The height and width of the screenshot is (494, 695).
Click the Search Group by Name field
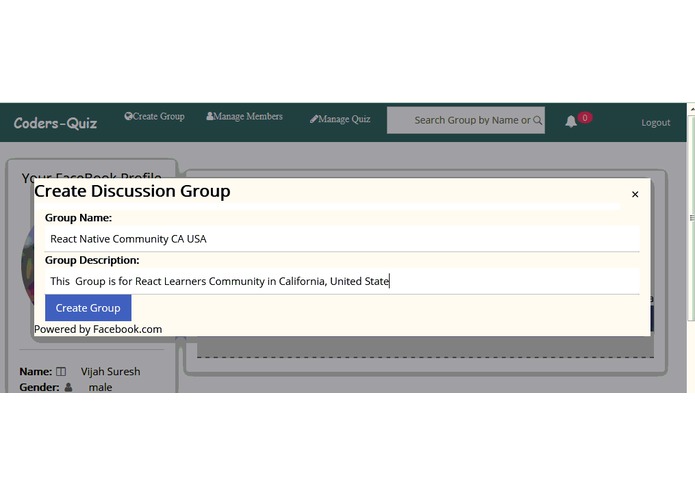click(465, 120)
